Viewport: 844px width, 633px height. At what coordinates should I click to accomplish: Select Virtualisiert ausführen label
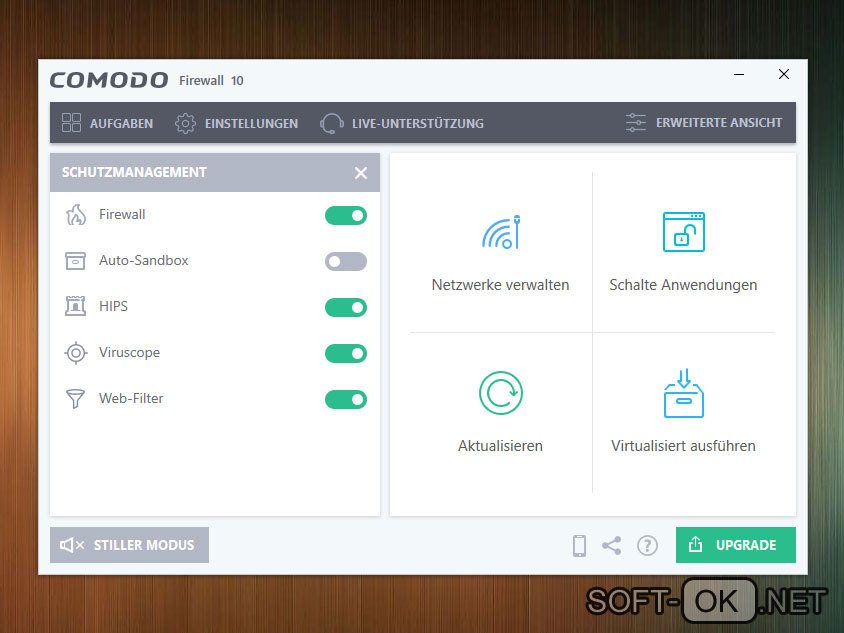683,446
